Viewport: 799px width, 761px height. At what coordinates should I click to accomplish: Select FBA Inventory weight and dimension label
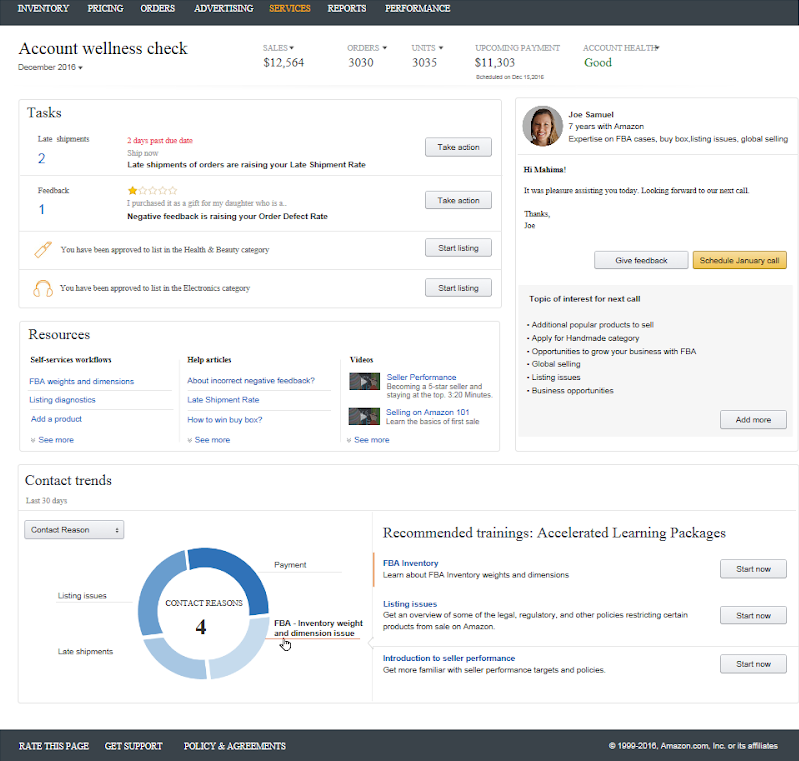click(318, 628)
